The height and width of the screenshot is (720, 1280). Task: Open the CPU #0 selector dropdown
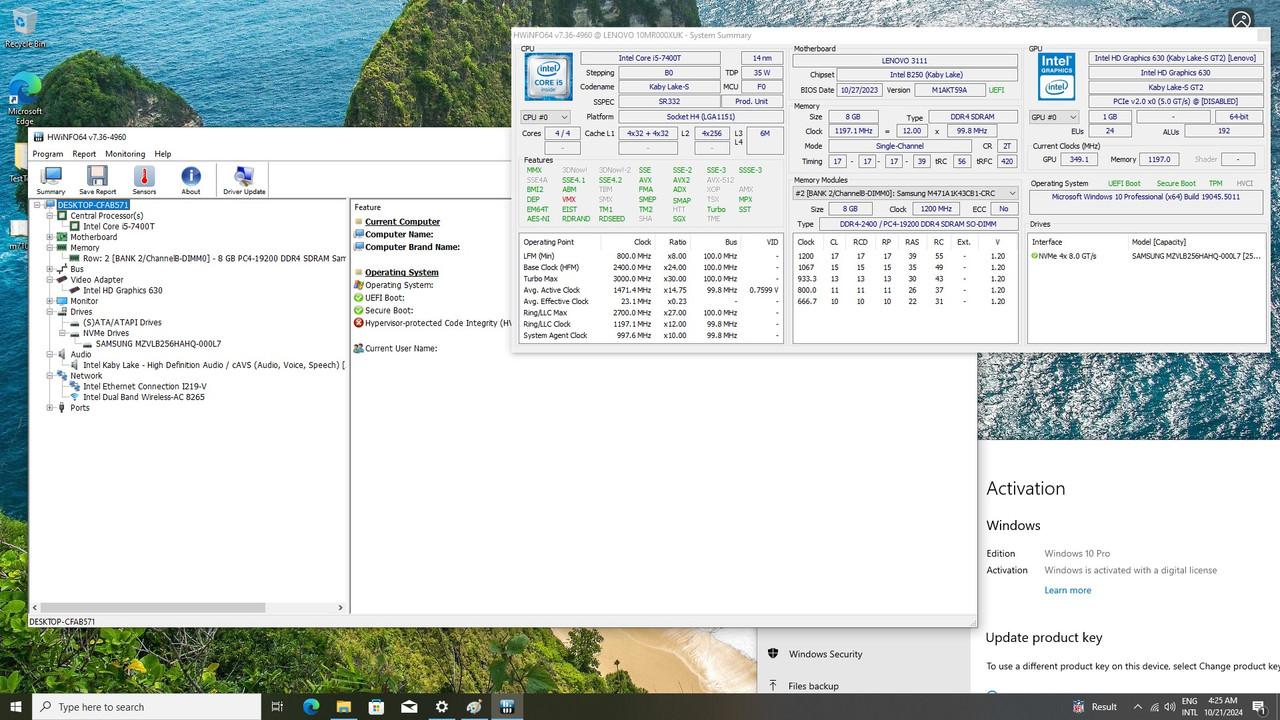(x=543, y=118)
